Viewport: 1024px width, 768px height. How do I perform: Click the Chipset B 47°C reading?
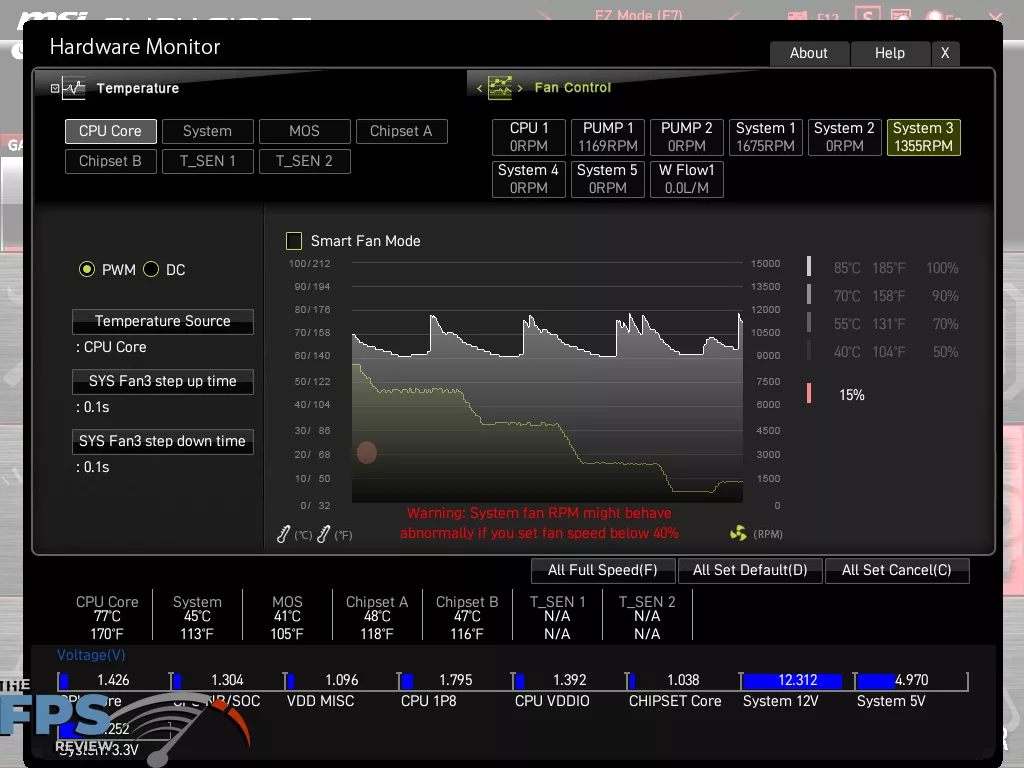coord(467,617)
